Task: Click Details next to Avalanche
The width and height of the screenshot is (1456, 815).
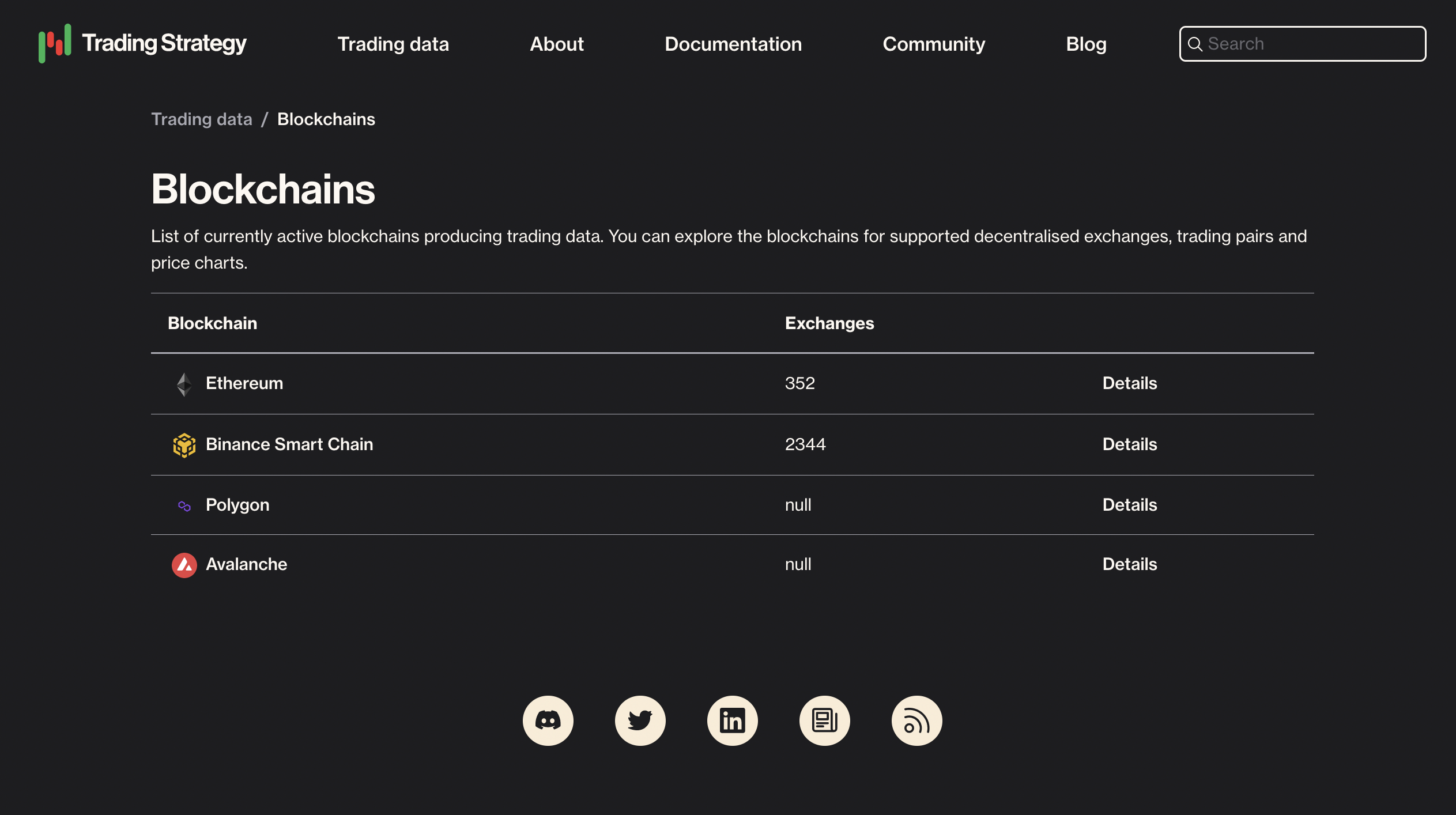Action: pyautogui.click(x=1129, y=565)
